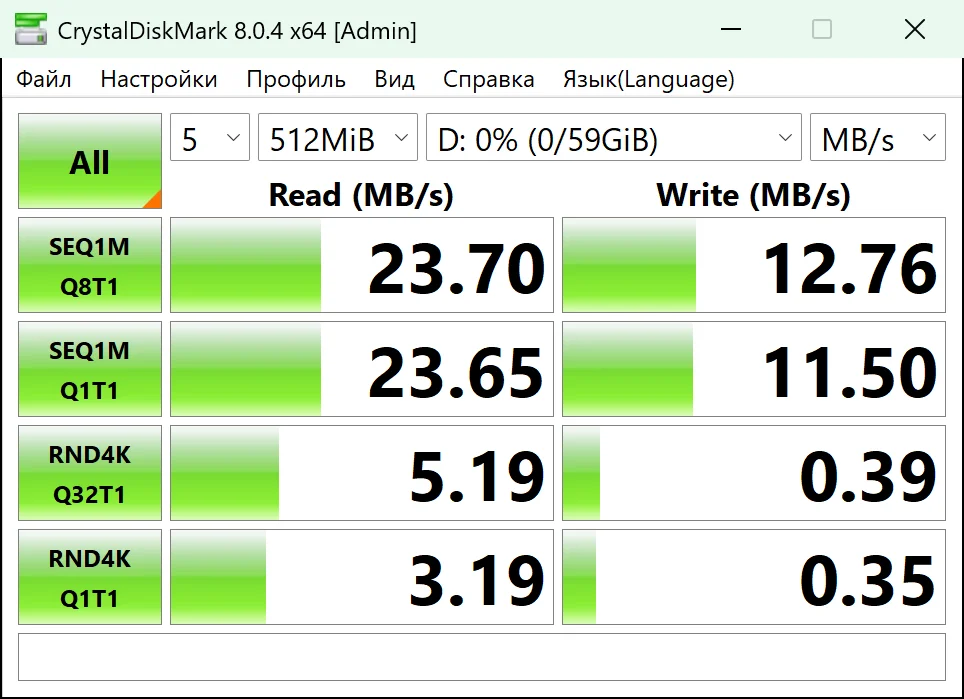
Task: Select the 0.39 write result value
Action: point(754,473)
